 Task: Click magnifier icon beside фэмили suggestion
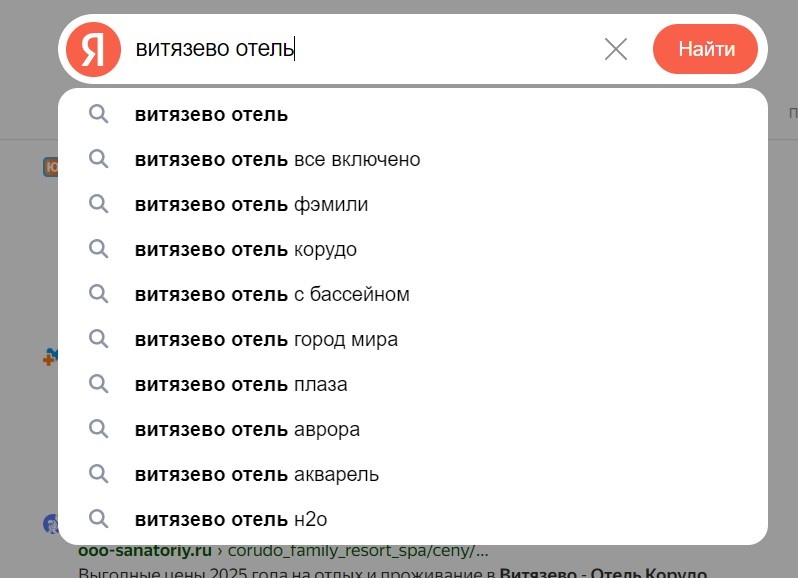point(98,204)
